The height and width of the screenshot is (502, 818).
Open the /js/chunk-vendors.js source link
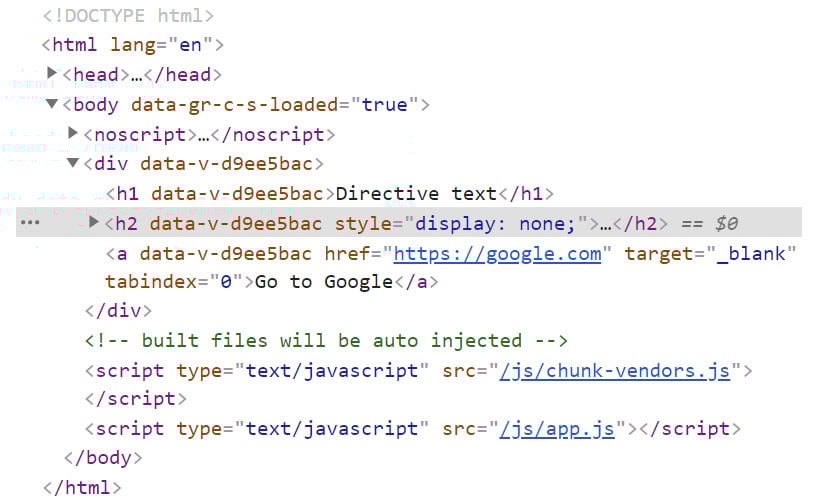(615, 371)
